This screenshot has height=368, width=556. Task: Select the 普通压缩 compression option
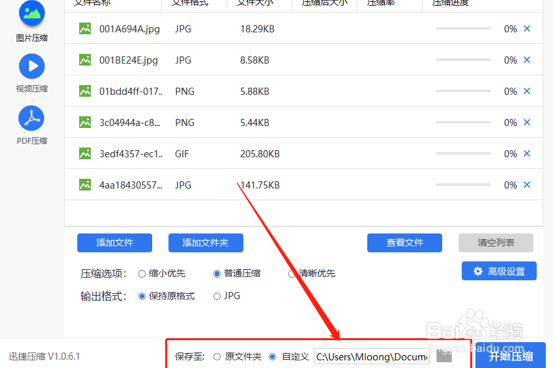click(x=217, y=274)
